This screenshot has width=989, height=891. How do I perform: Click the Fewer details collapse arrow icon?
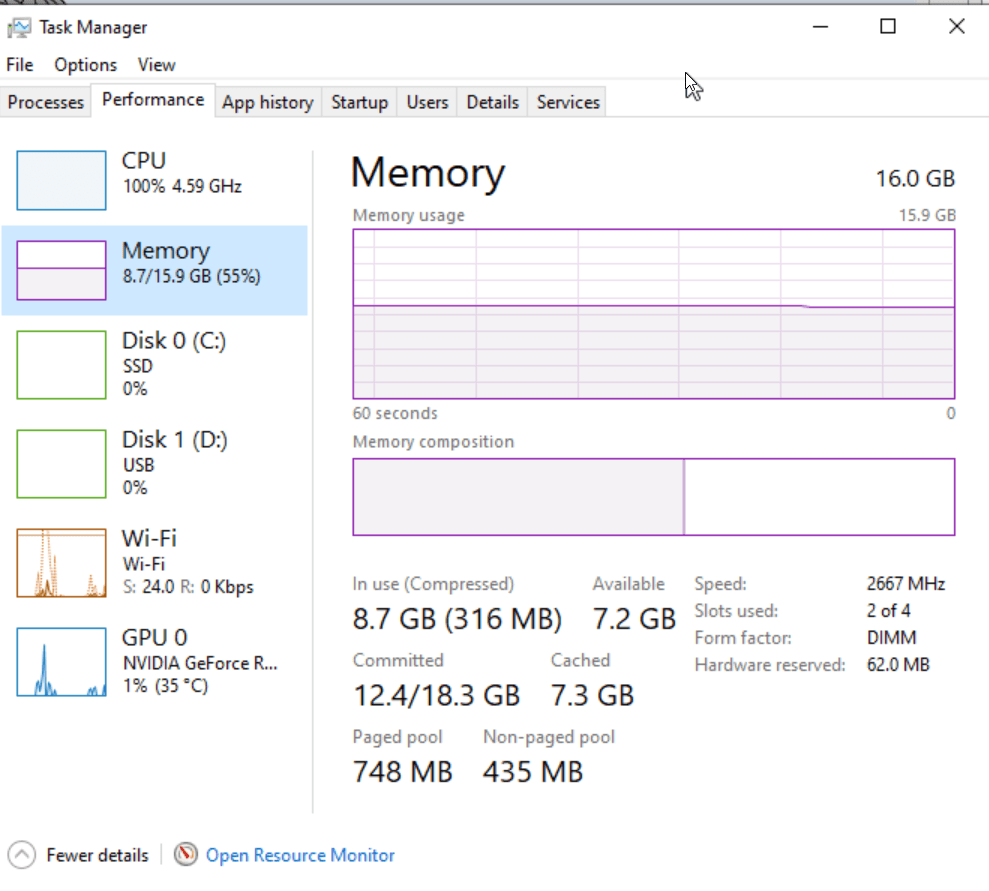(22, 855)
